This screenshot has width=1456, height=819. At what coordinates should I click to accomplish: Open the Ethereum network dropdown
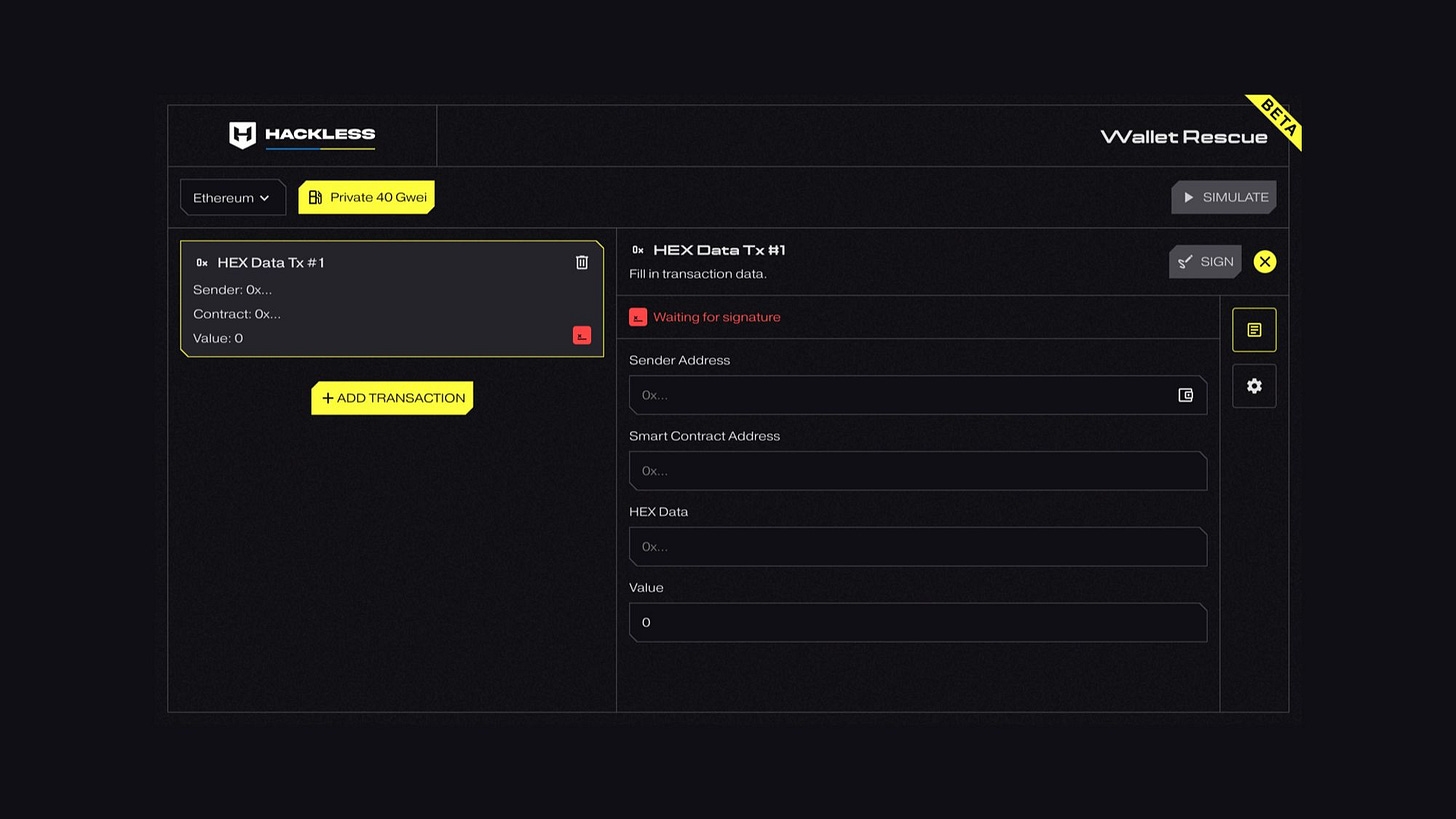232,198
